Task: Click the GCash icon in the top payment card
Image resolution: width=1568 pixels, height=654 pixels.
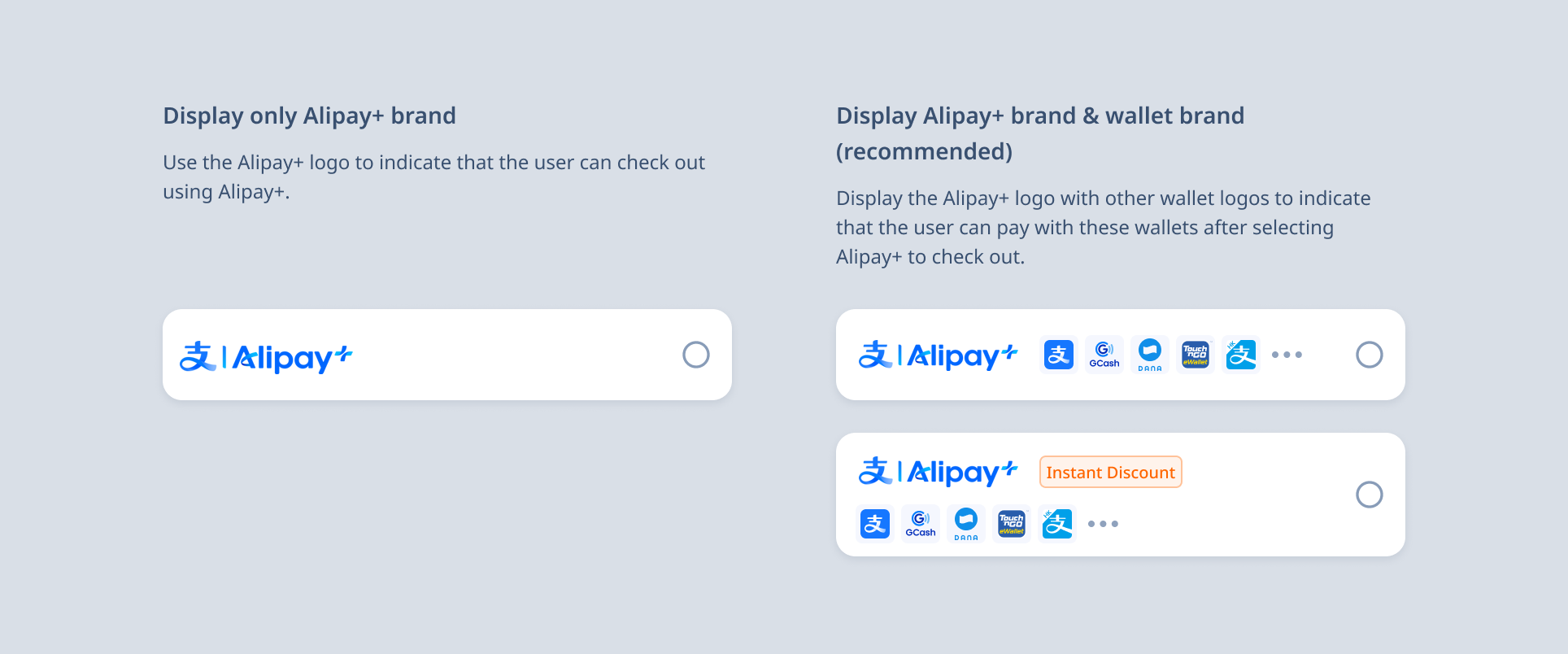Action: click(x=1104, y=354)
